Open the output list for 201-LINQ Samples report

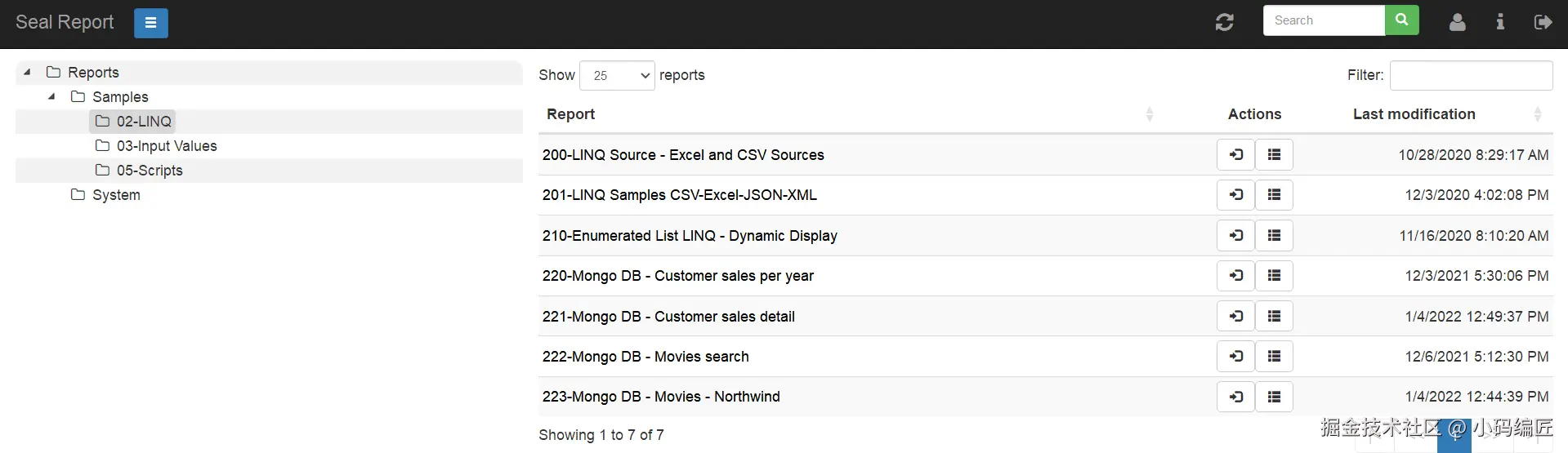point(1274,194)
